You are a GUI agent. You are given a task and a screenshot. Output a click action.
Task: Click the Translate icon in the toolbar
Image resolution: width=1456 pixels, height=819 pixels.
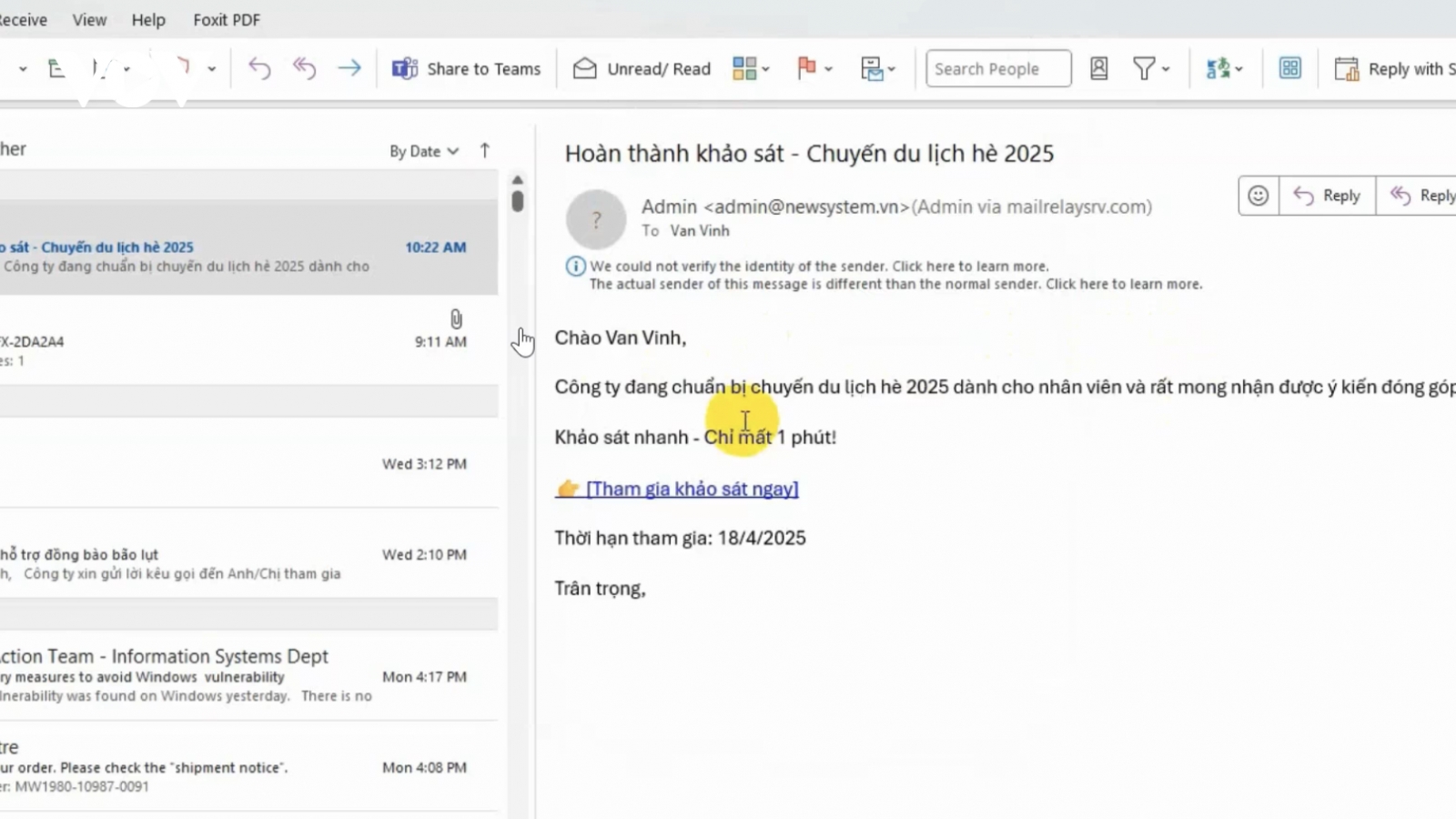pyautogui.click(x=1224, y=68)
